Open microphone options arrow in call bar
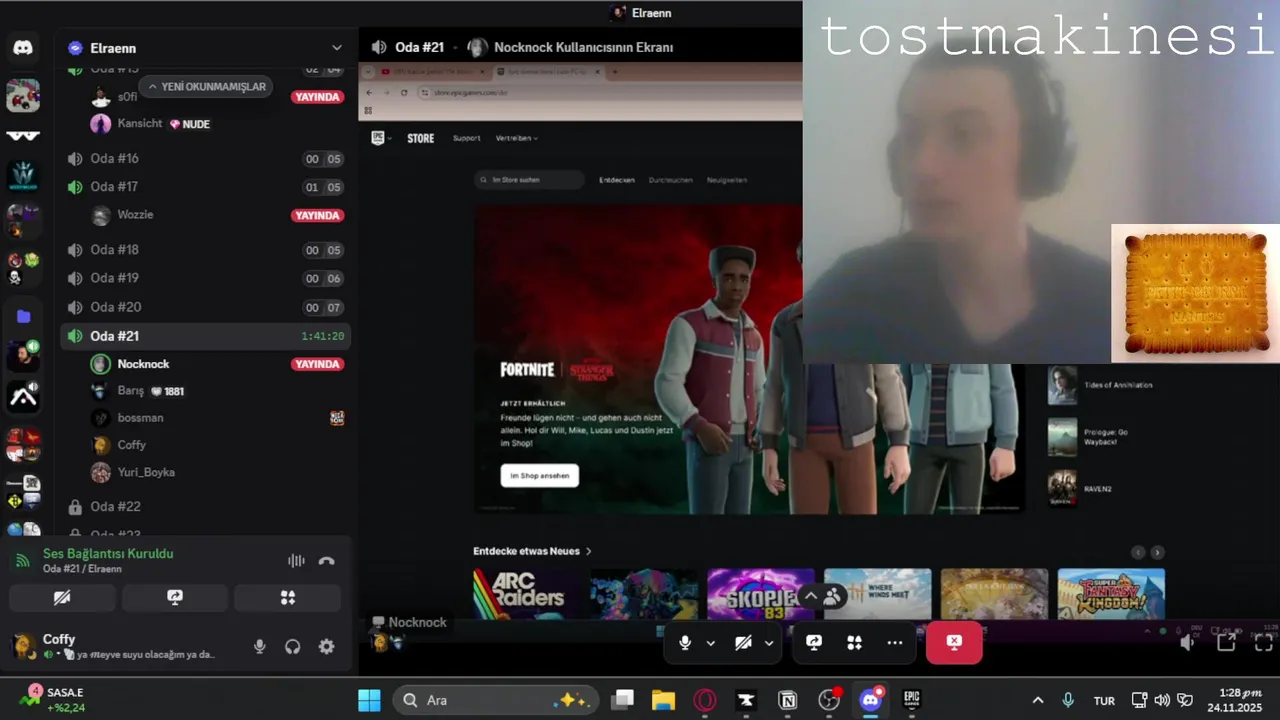 (711, 643)
